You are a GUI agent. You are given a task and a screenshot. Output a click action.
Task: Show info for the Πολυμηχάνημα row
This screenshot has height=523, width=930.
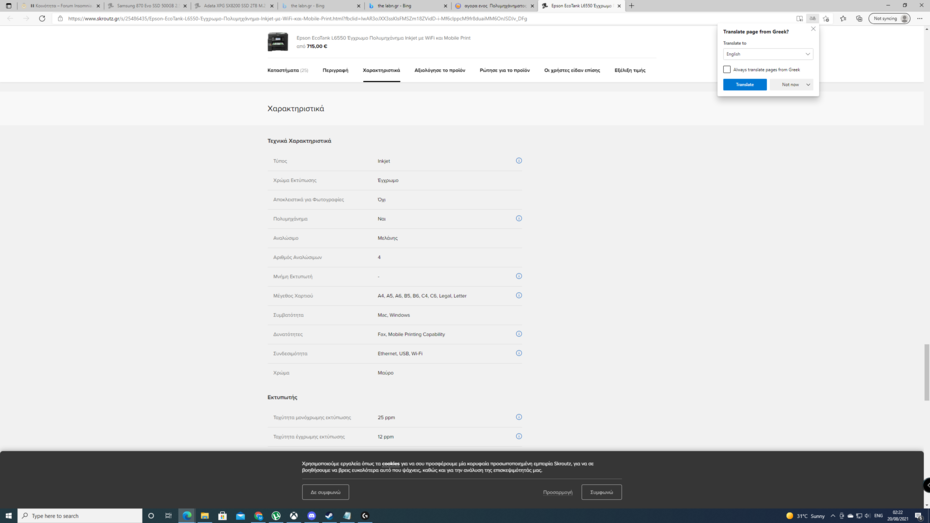[519, 218]
